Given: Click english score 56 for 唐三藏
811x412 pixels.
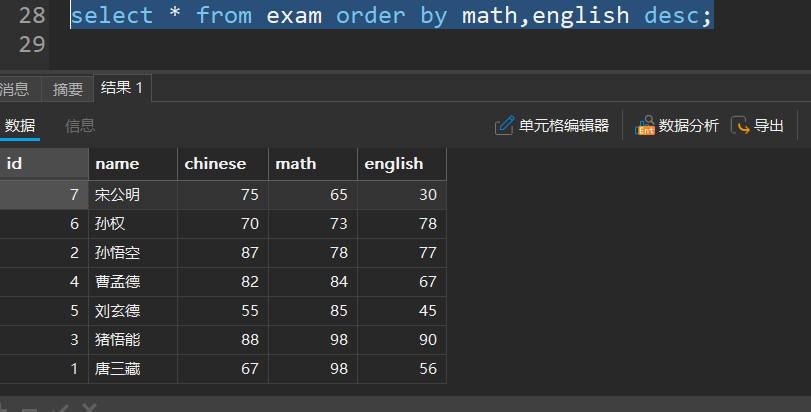Looking at the screenshot, I should [x=402, y=369].
